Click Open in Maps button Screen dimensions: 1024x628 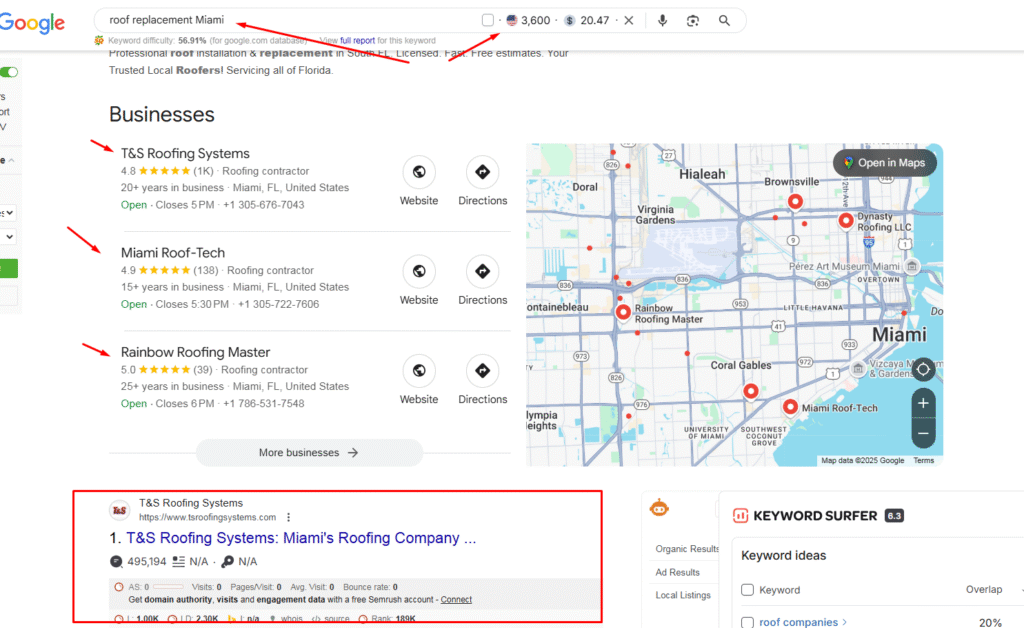tap(884, 163)
